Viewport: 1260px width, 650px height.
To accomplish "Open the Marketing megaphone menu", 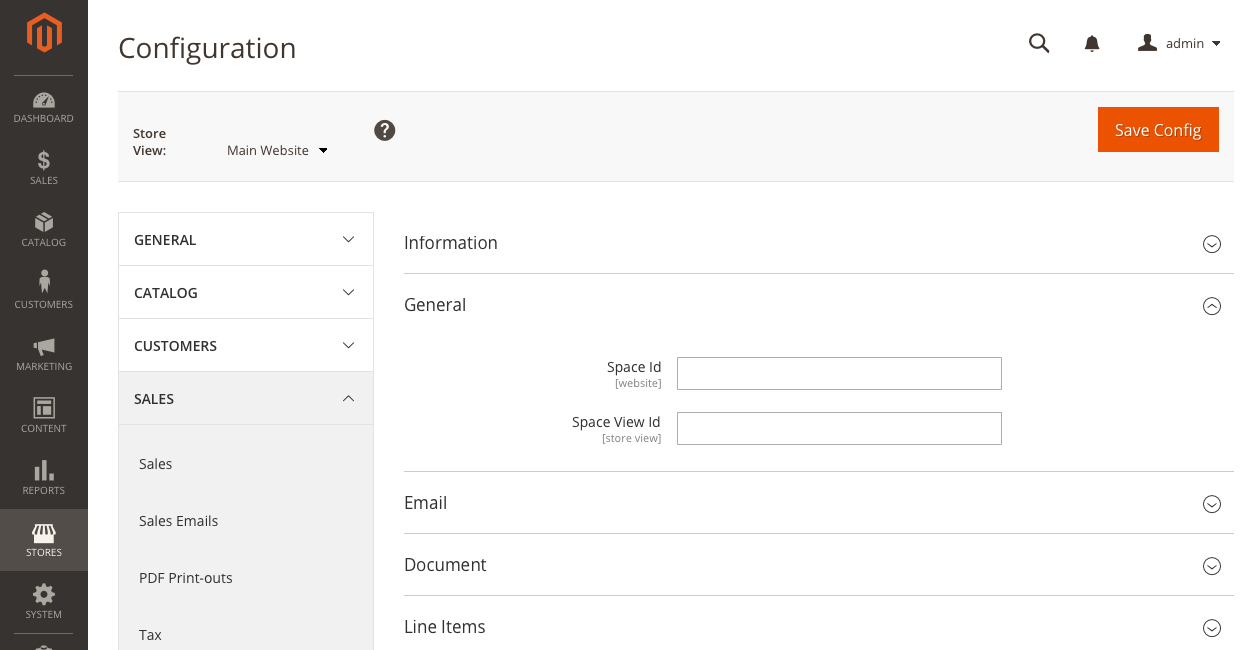I will [43, 354].
